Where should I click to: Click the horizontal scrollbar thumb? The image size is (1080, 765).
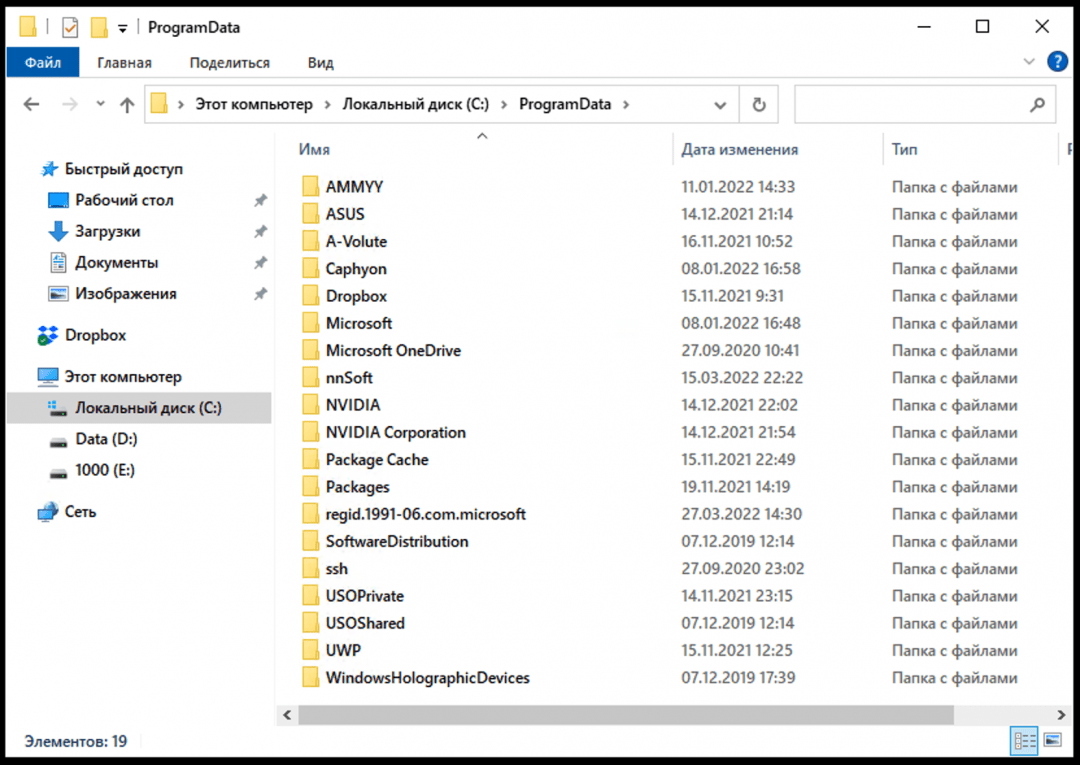[625, 715]
